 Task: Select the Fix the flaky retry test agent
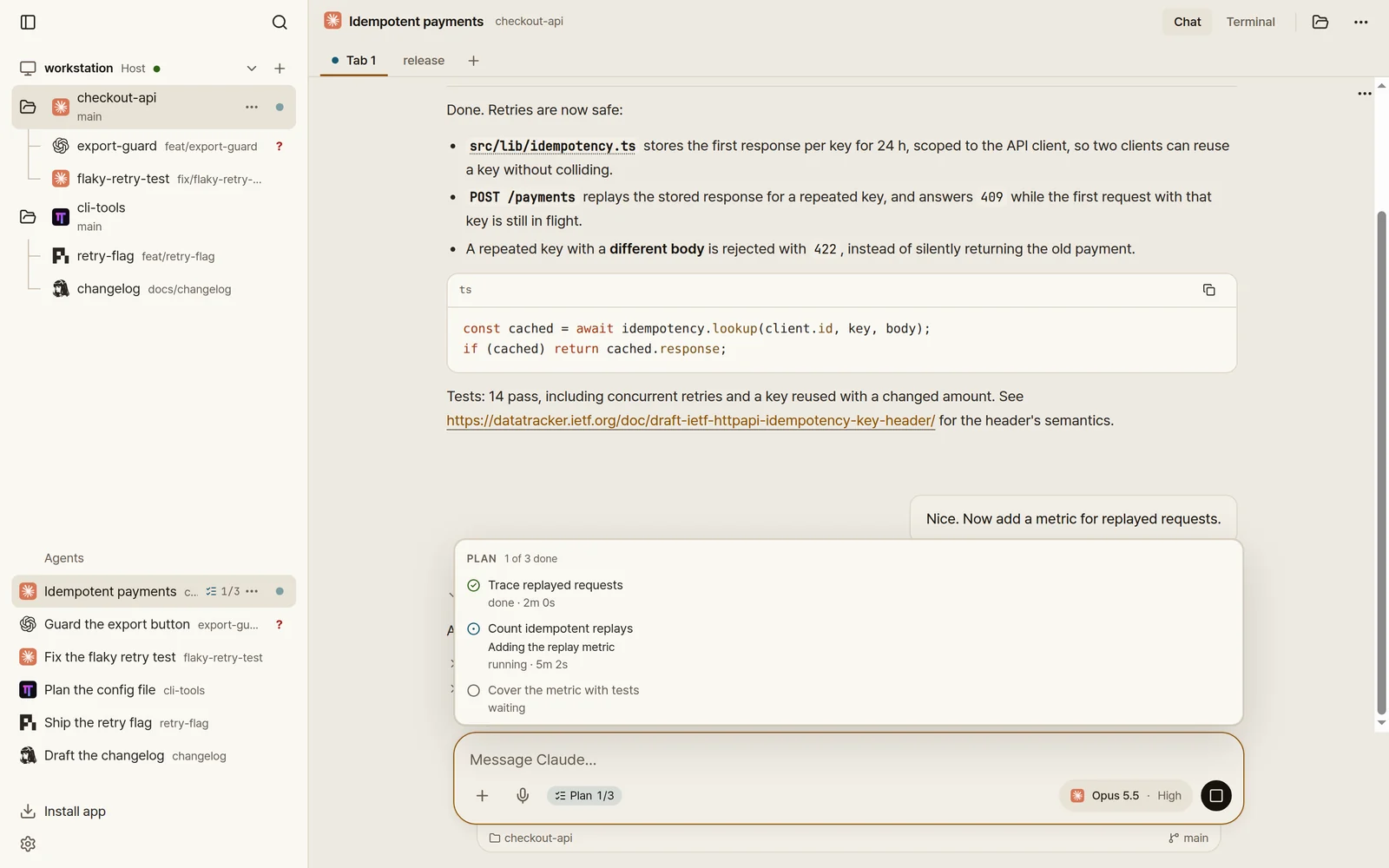click(154, 657)
